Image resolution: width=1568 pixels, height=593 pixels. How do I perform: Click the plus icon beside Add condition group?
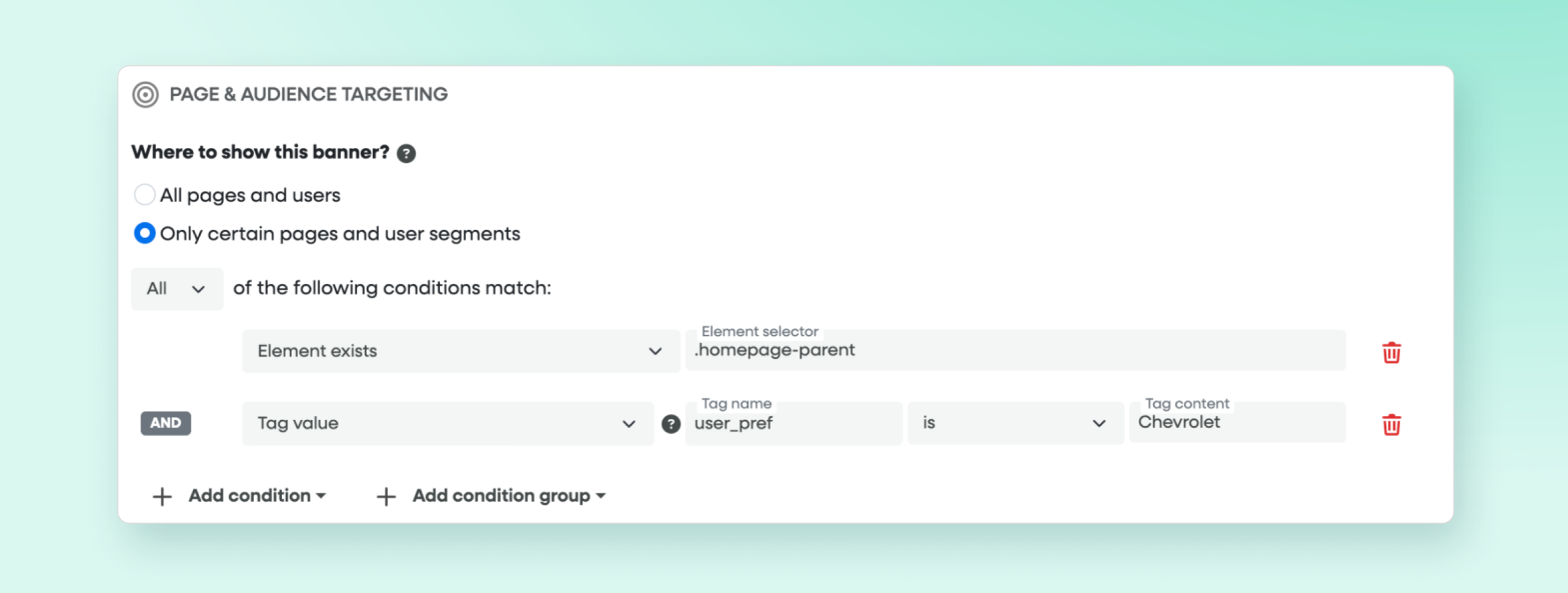point(386,495)
